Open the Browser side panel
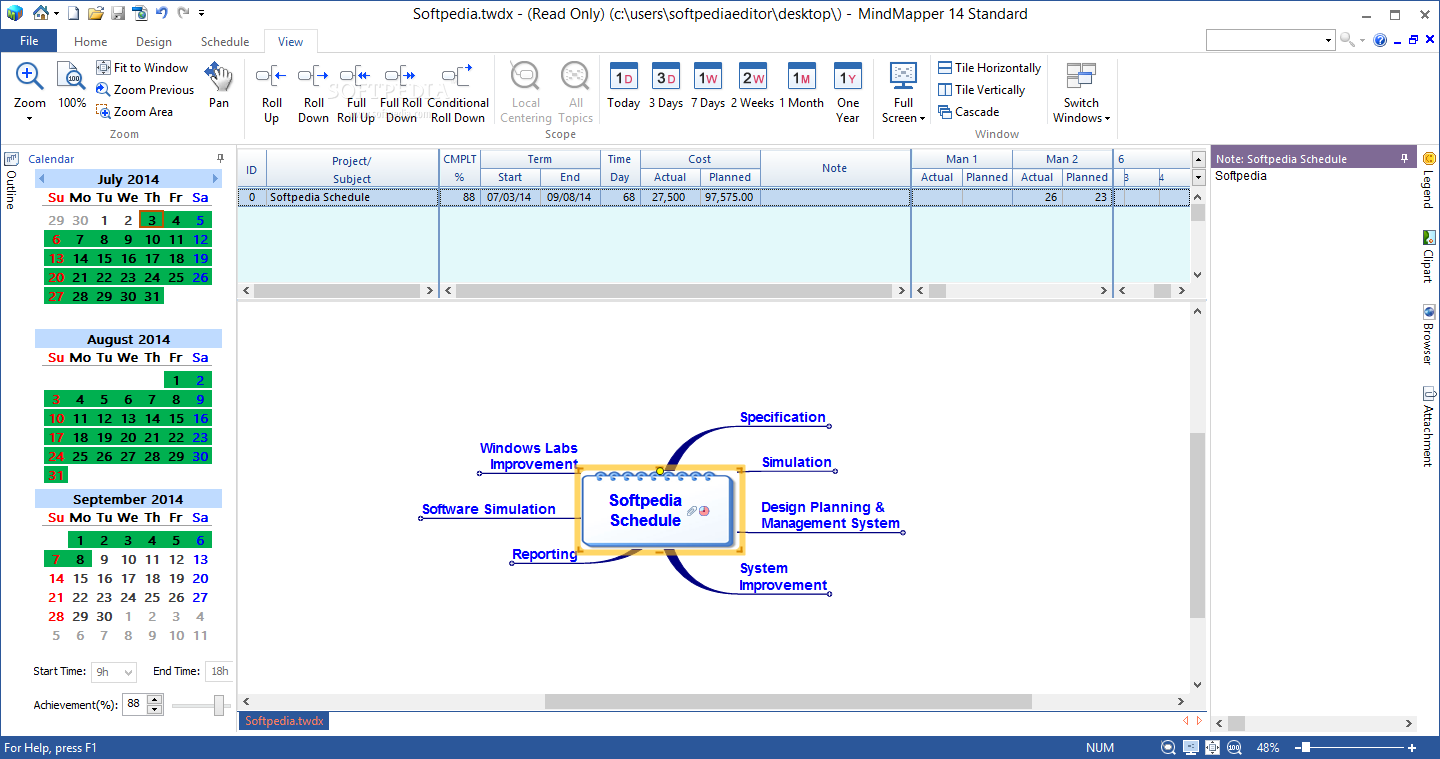Viewport: 1440px width, 759px height. tap(1428, 335)
